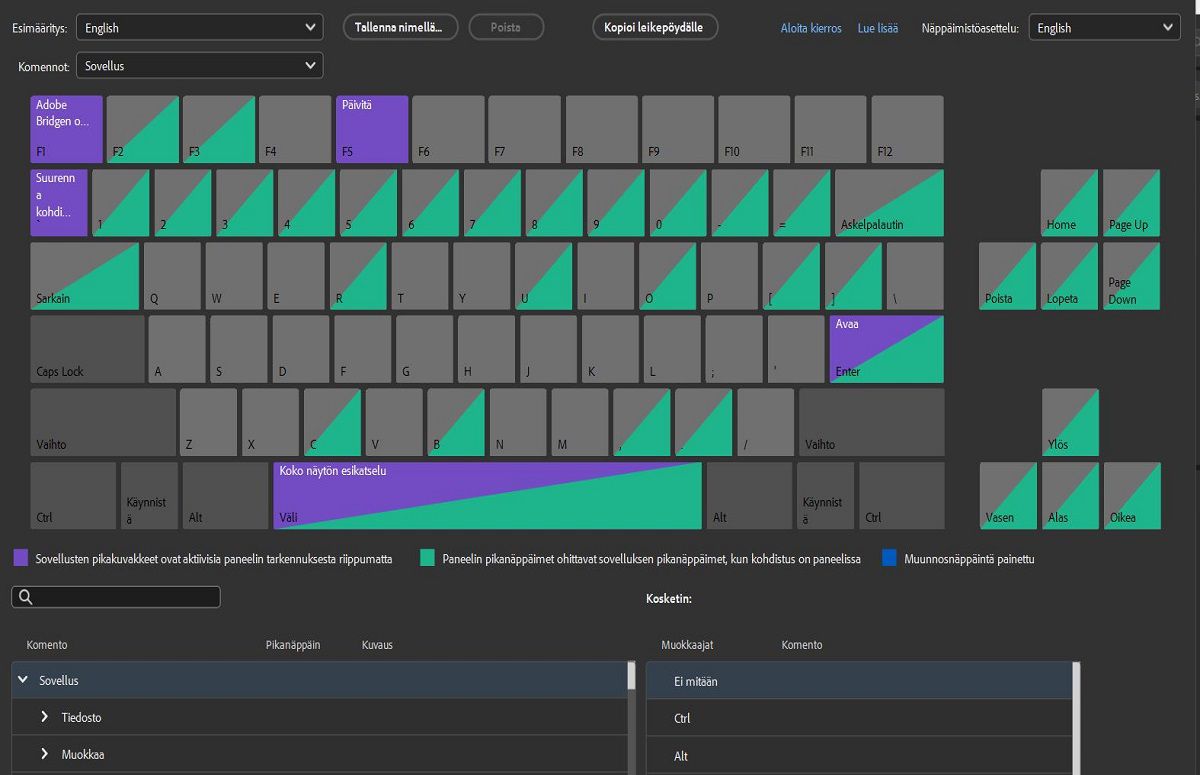Open the Lue lisää link
Screen dimensions: 1200x775
[x=878, y=28]
